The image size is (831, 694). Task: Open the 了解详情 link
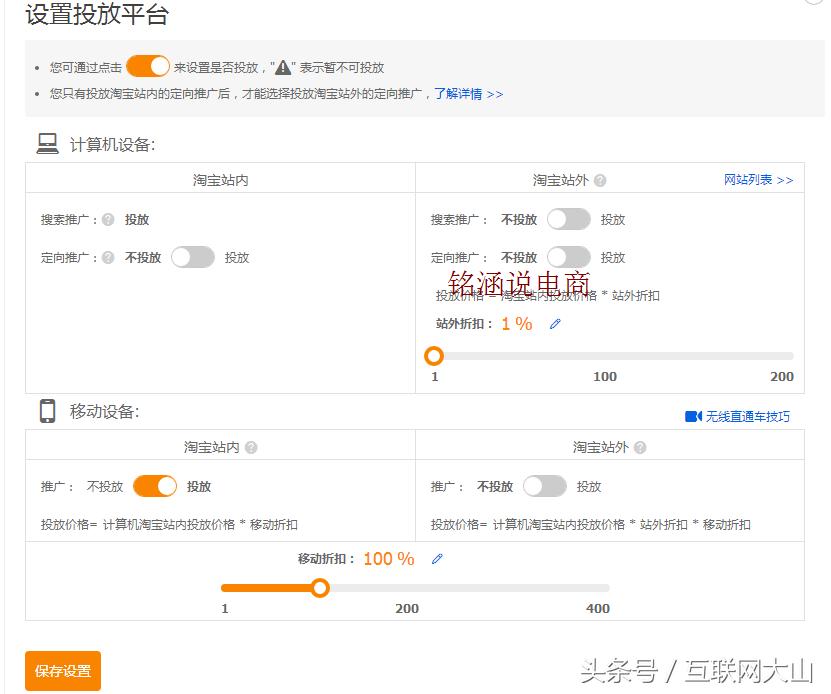point(458,93)
